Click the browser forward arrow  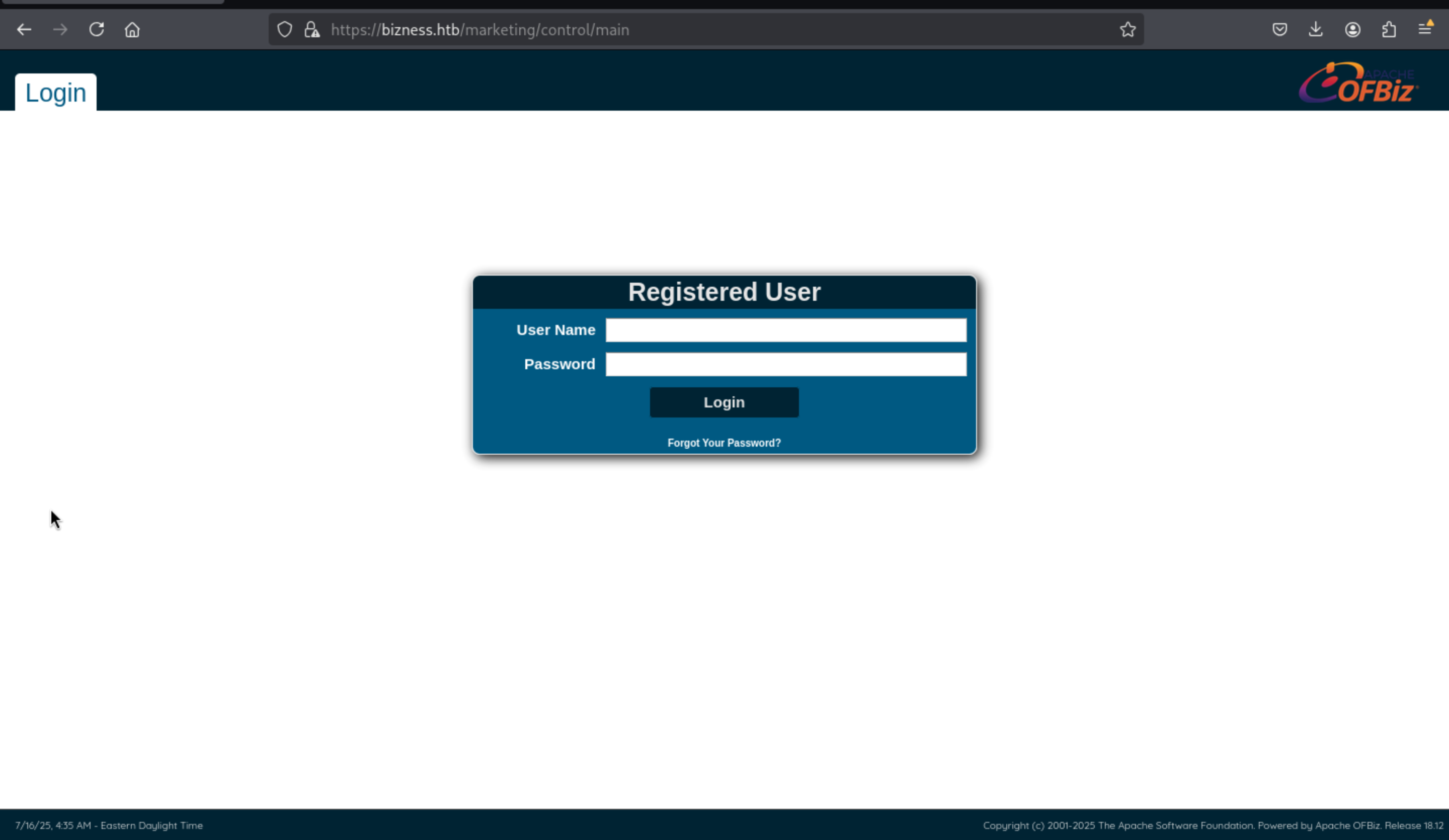[x=60, y=29]
